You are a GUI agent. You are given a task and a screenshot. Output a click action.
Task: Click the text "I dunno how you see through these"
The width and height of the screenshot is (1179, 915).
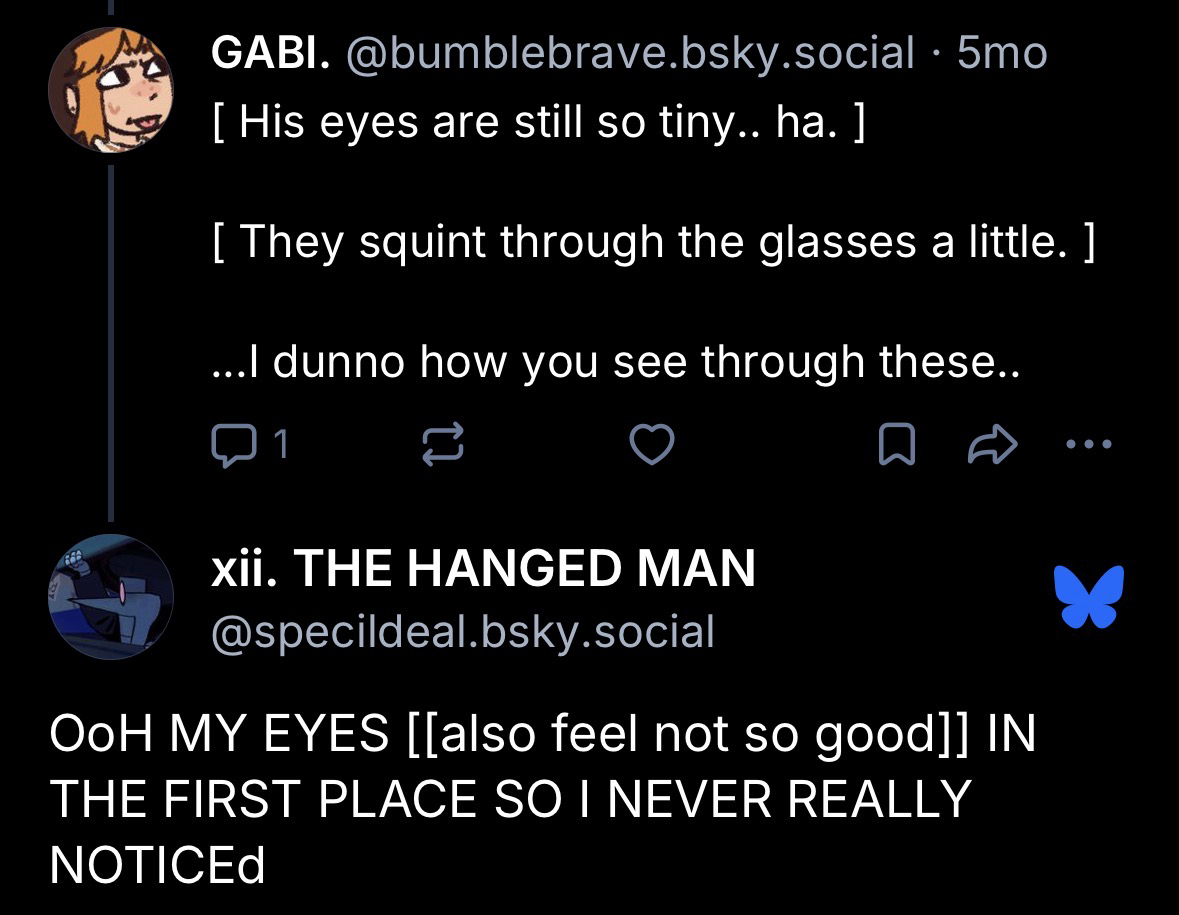point(616,361)
